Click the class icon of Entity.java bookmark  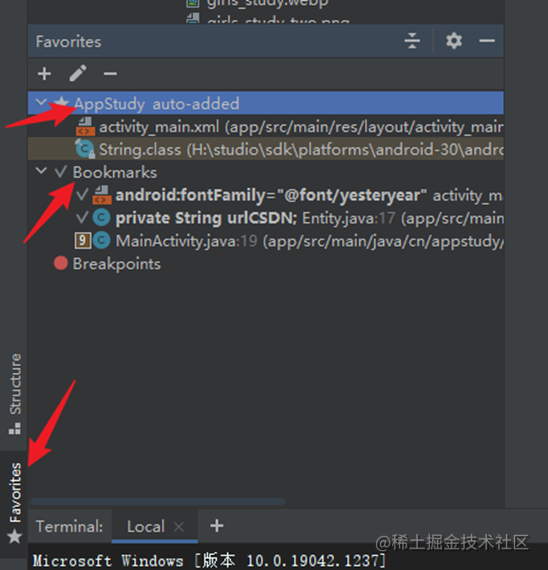101,218
